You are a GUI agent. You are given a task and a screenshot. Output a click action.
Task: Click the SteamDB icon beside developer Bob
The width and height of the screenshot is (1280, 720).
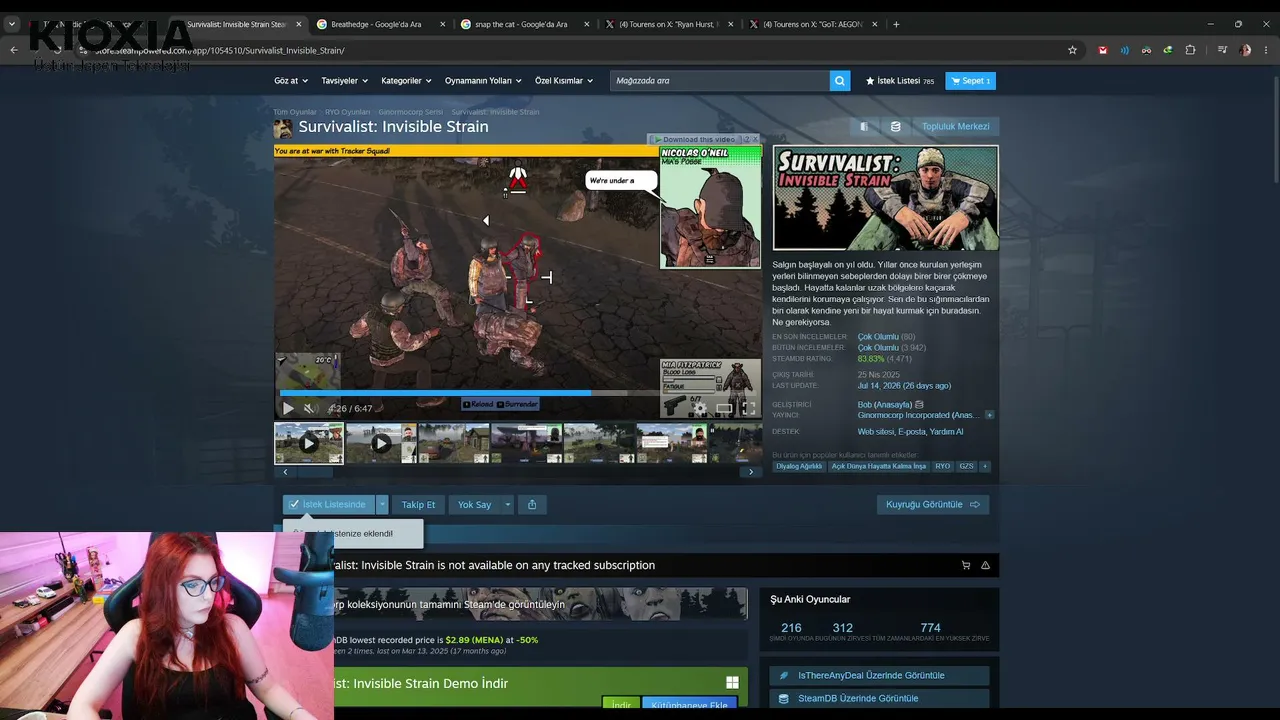920,405
